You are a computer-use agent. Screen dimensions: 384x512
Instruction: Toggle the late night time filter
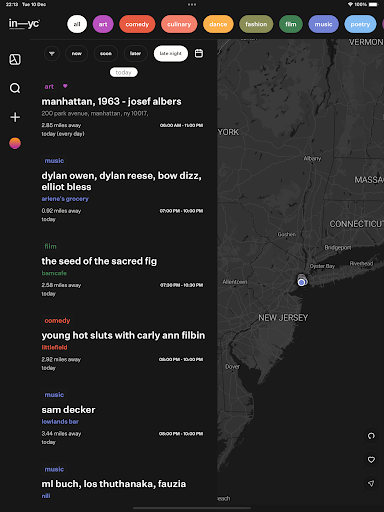171,53
